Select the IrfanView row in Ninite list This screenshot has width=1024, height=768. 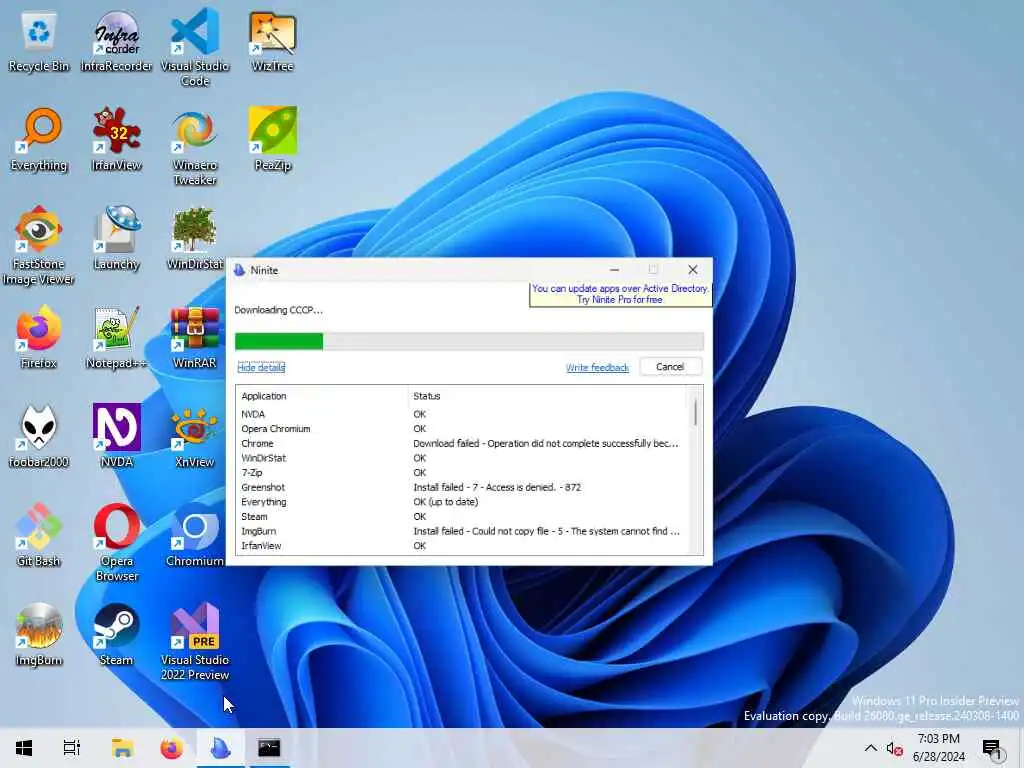tap(461, 546)
